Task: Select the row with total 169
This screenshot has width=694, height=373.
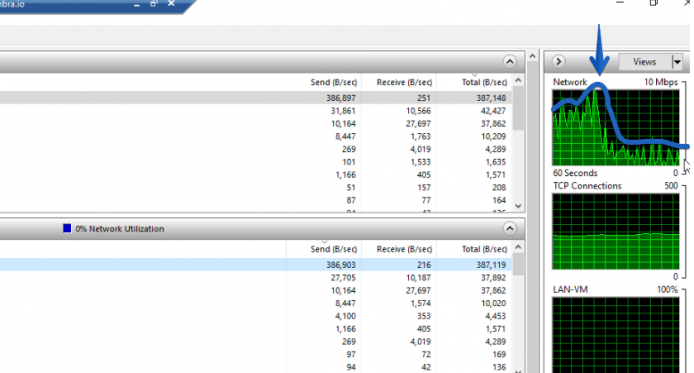Action: point(256,354)
